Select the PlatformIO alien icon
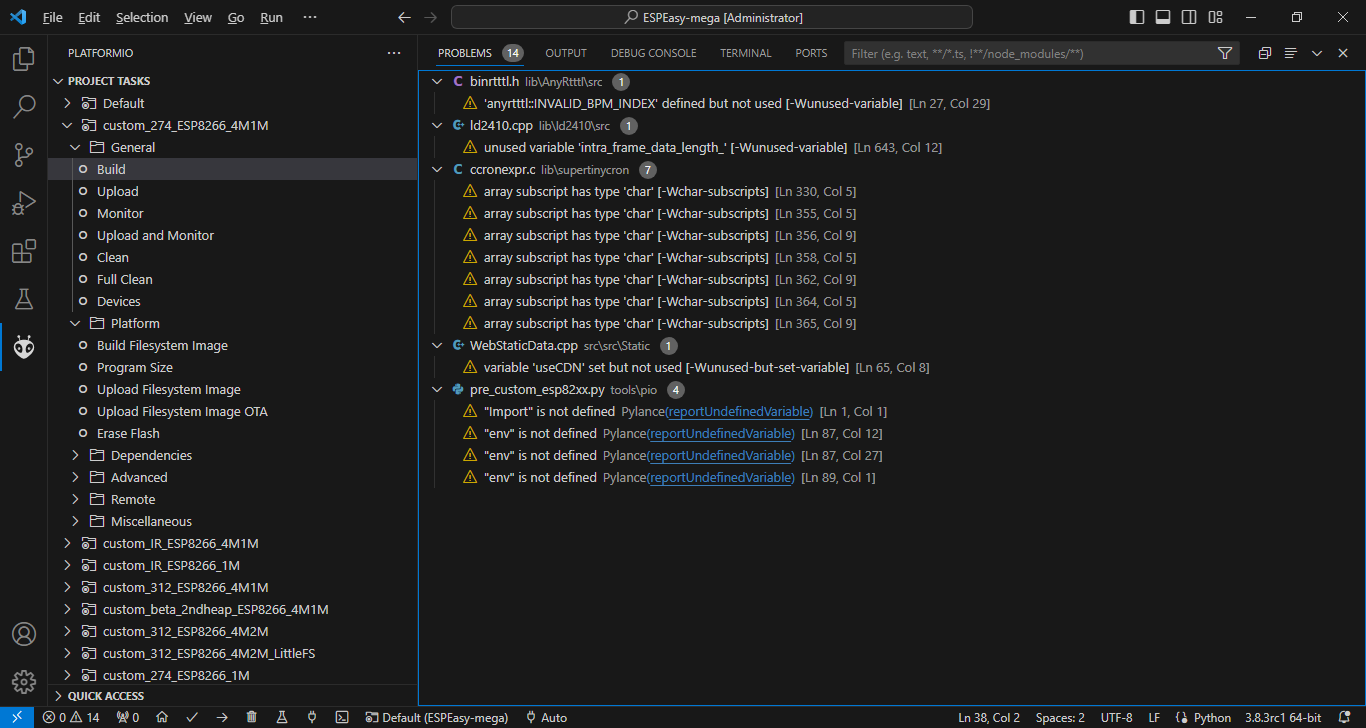This screenshot has height=728, width=1366. click(24, 347)
